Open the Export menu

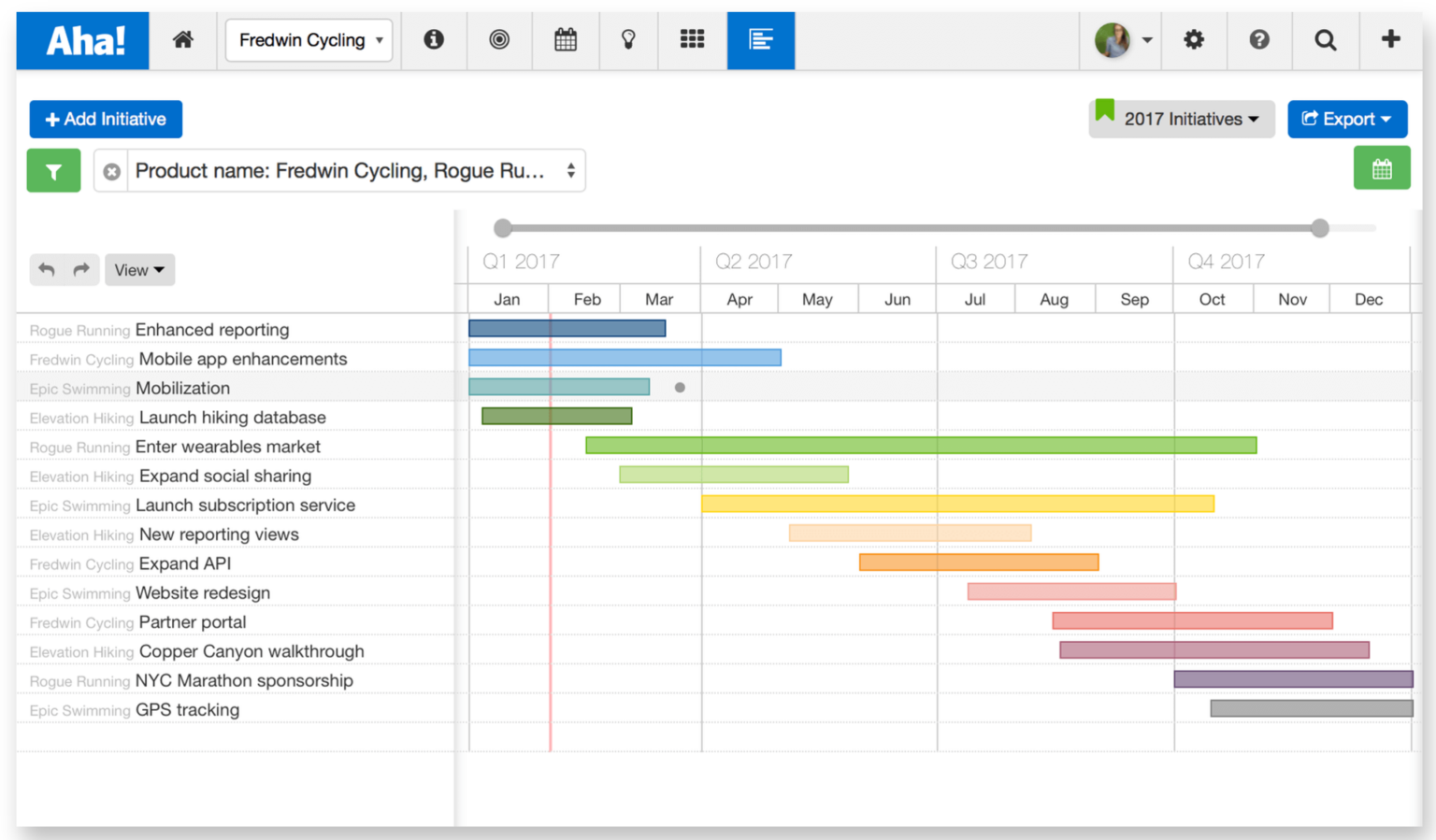click(x=1347, y=119)
